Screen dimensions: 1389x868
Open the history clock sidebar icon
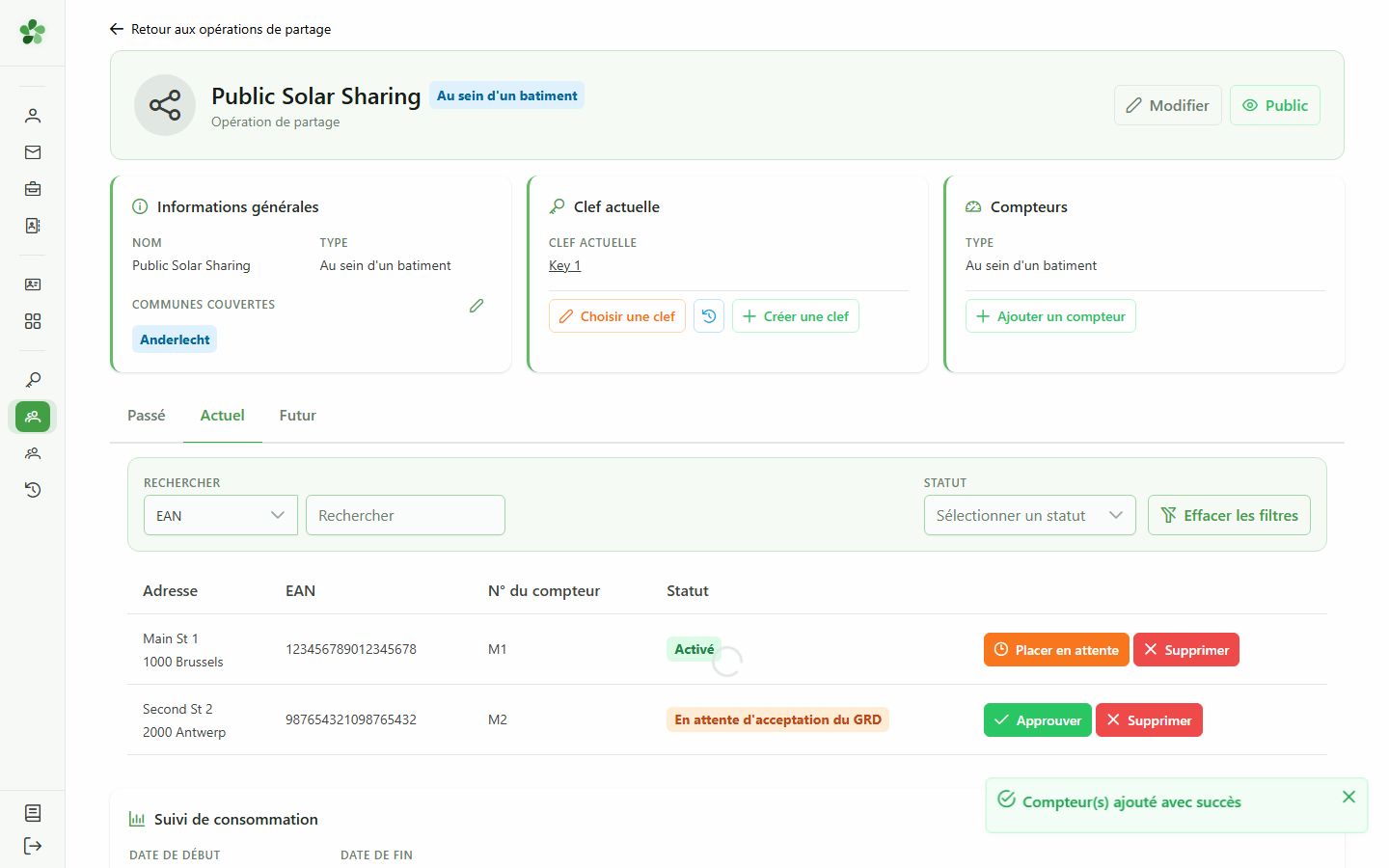coord(33,490)
